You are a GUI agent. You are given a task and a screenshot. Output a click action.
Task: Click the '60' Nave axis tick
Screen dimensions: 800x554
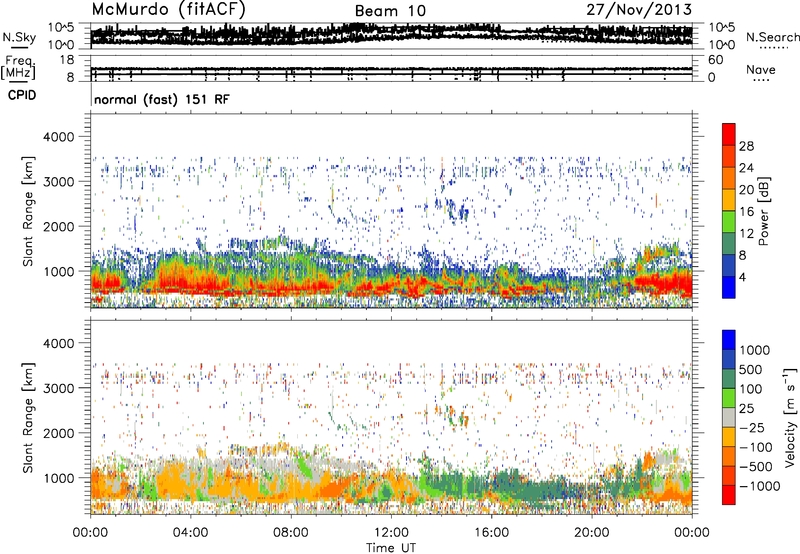[716, 60]
